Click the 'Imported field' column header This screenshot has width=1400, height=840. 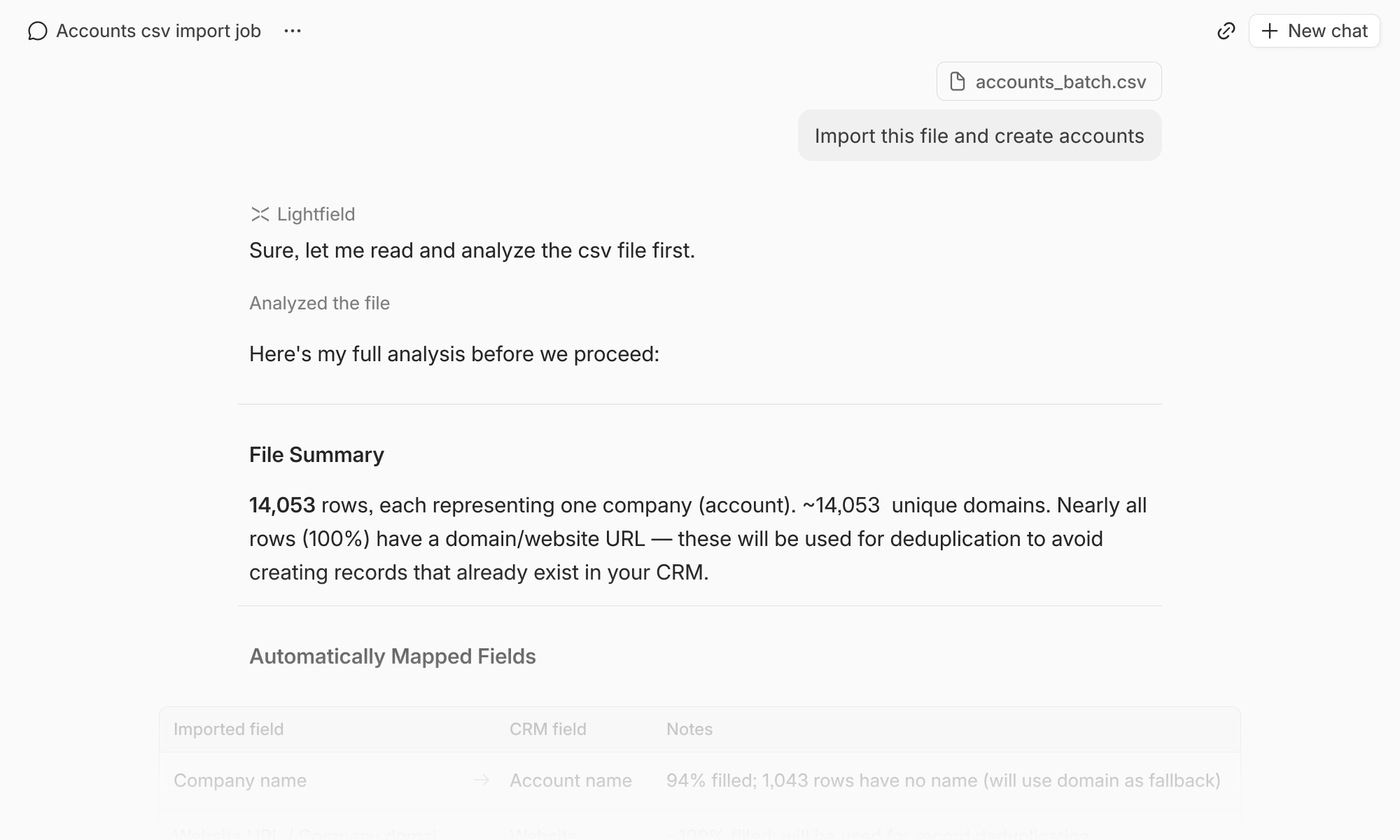click(228, 729)
